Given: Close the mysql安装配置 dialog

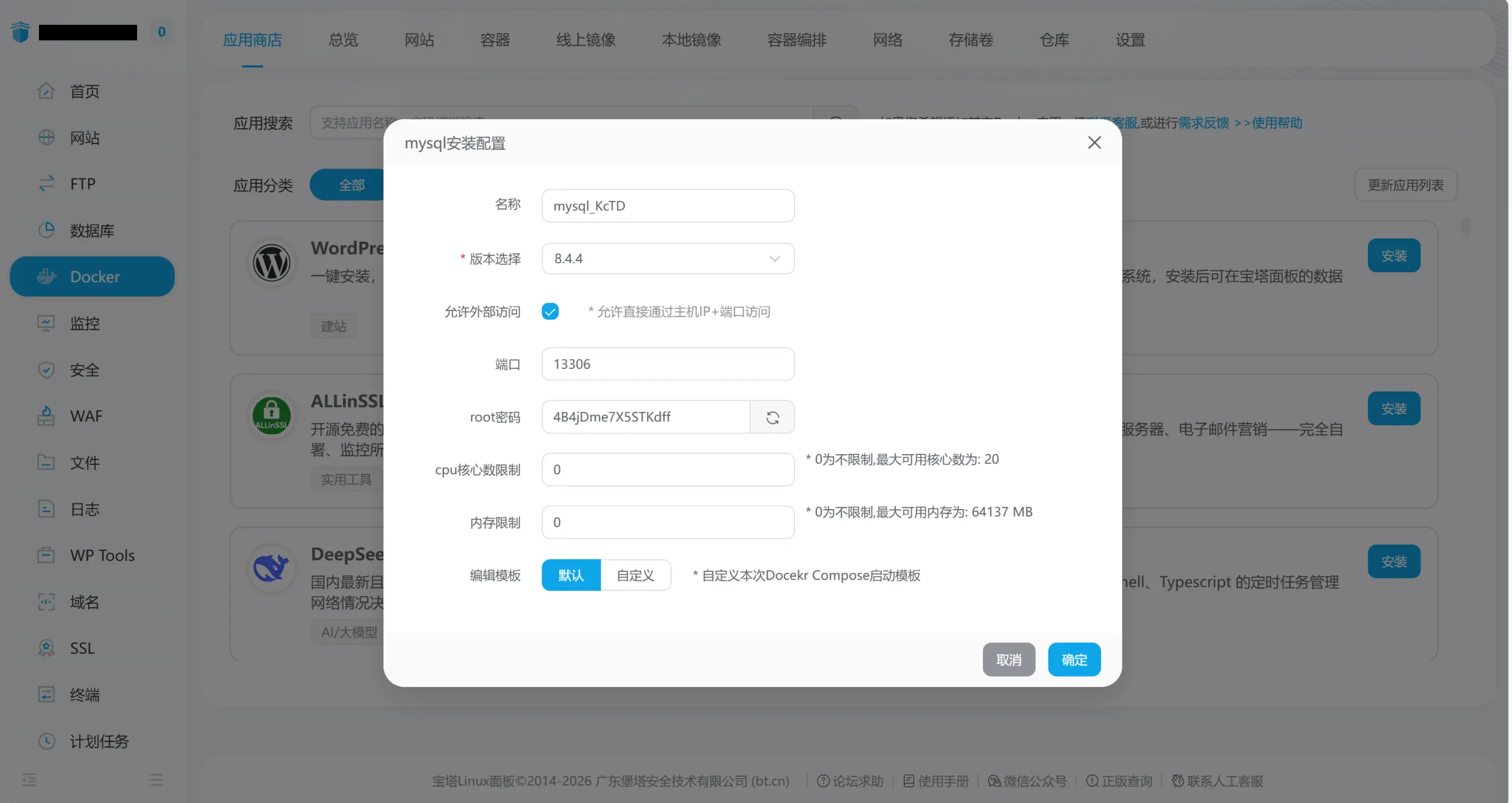Looking at the screenshot, I should tap(1094, 142).
